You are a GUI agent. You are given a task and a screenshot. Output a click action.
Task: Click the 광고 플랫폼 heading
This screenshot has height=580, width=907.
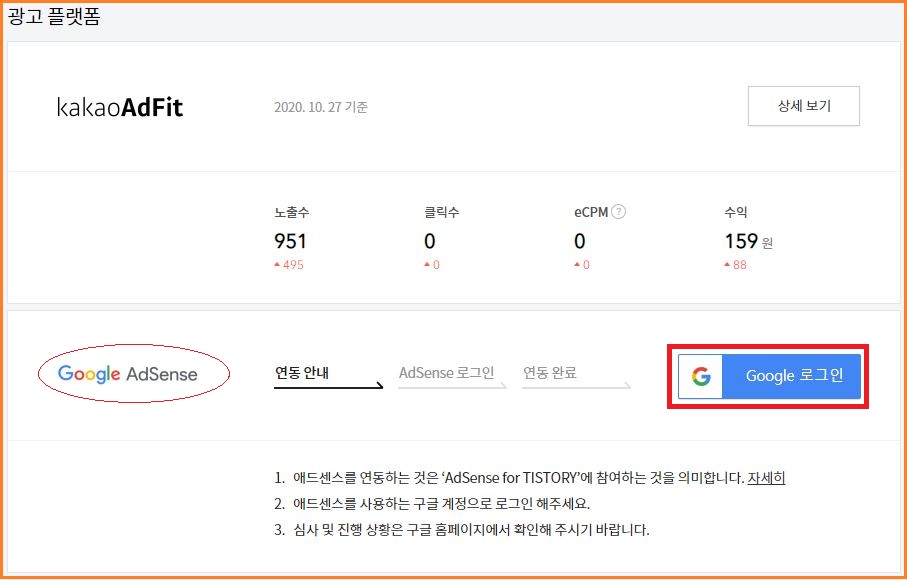click(x=54, y=16)
